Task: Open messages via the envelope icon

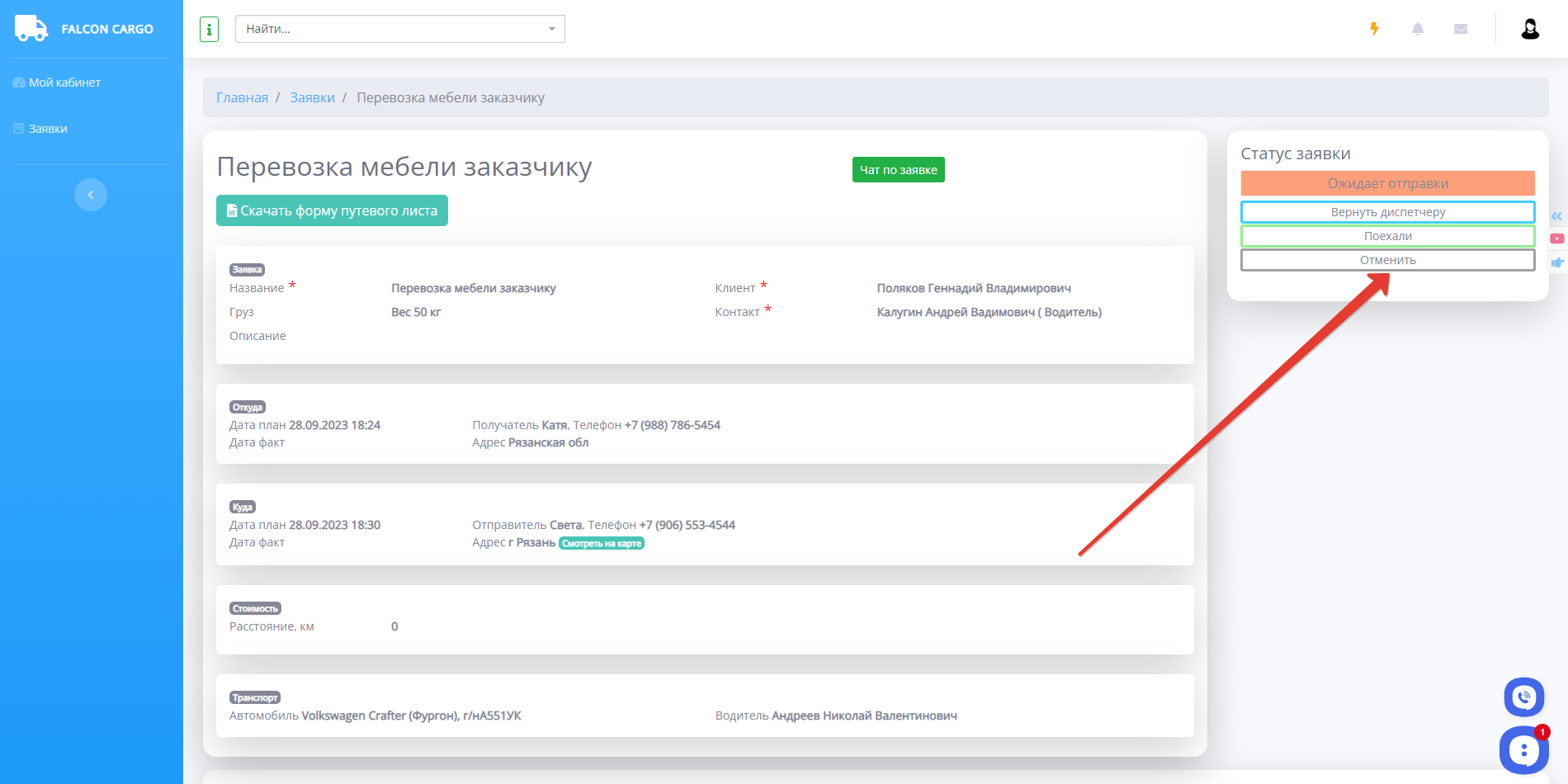Action: coord(1461,29)
